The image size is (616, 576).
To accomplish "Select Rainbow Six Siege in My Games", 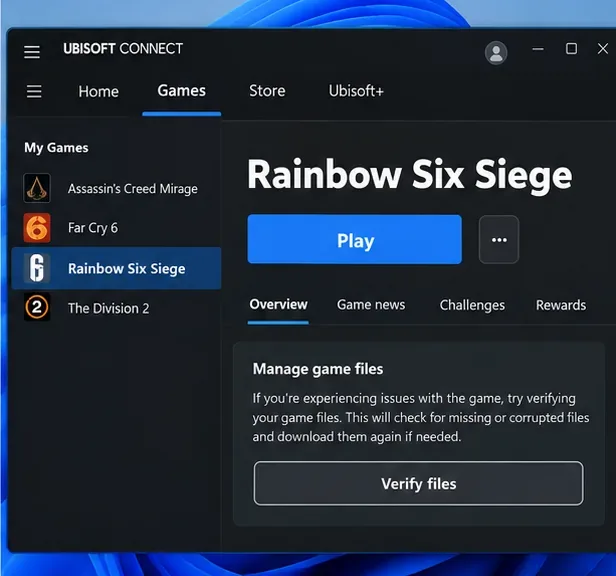I will [x=116, y=268].
